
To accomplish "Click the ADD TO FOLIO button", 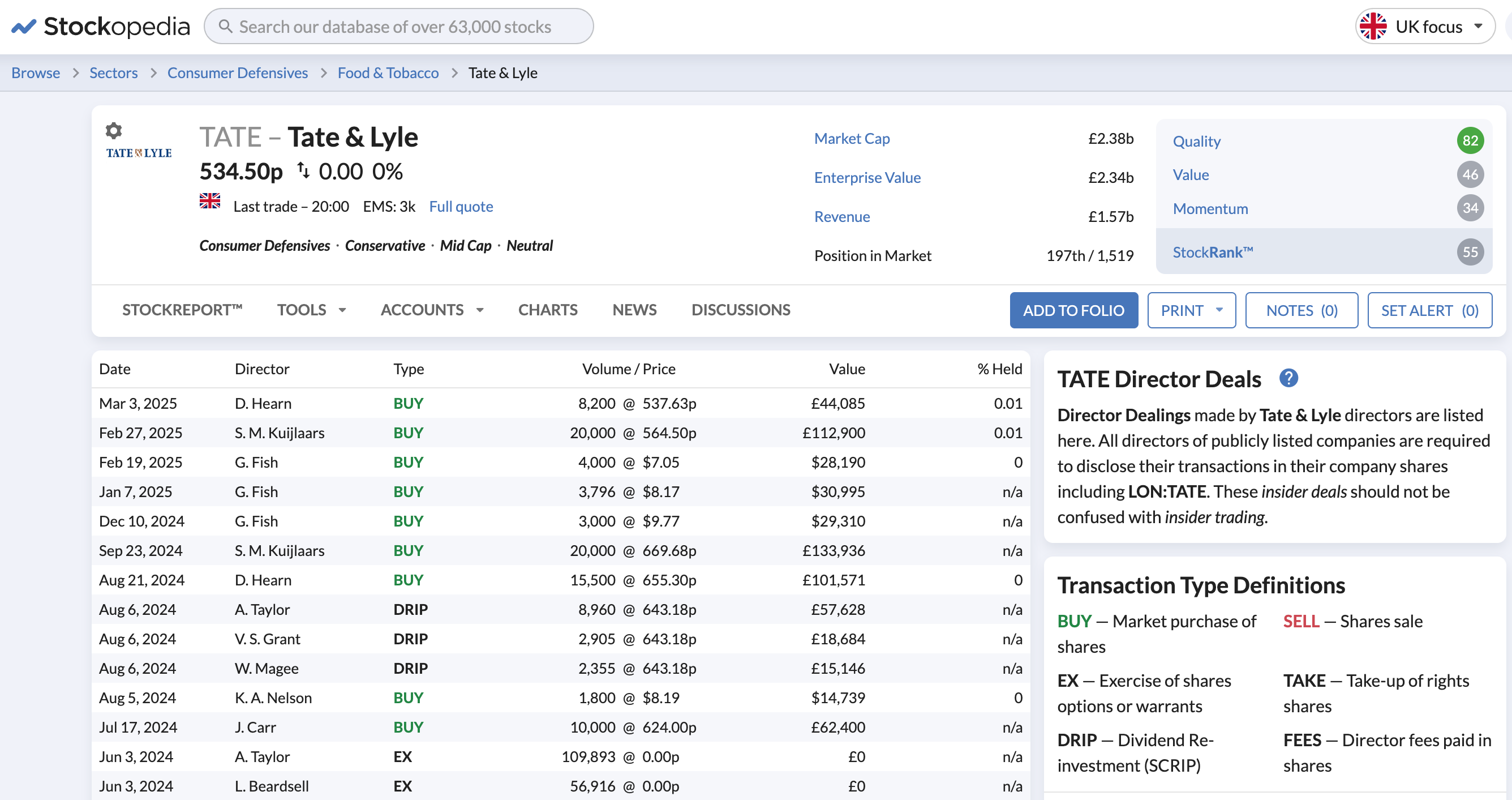I will point(1073,310).
